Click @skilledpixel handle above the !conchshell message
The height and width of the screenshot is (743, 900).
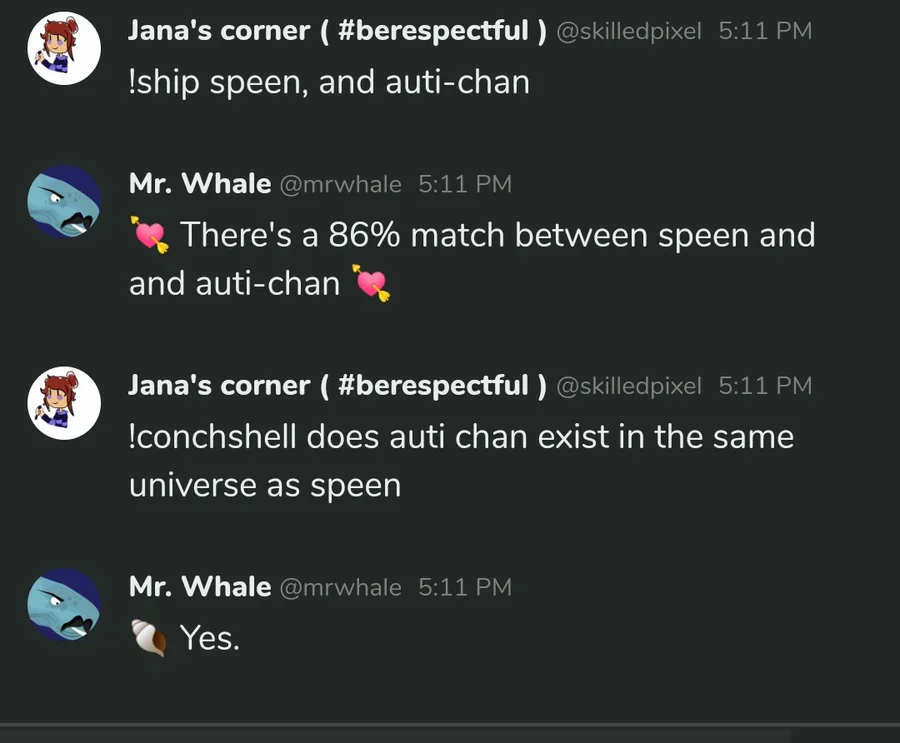(628, 385)
